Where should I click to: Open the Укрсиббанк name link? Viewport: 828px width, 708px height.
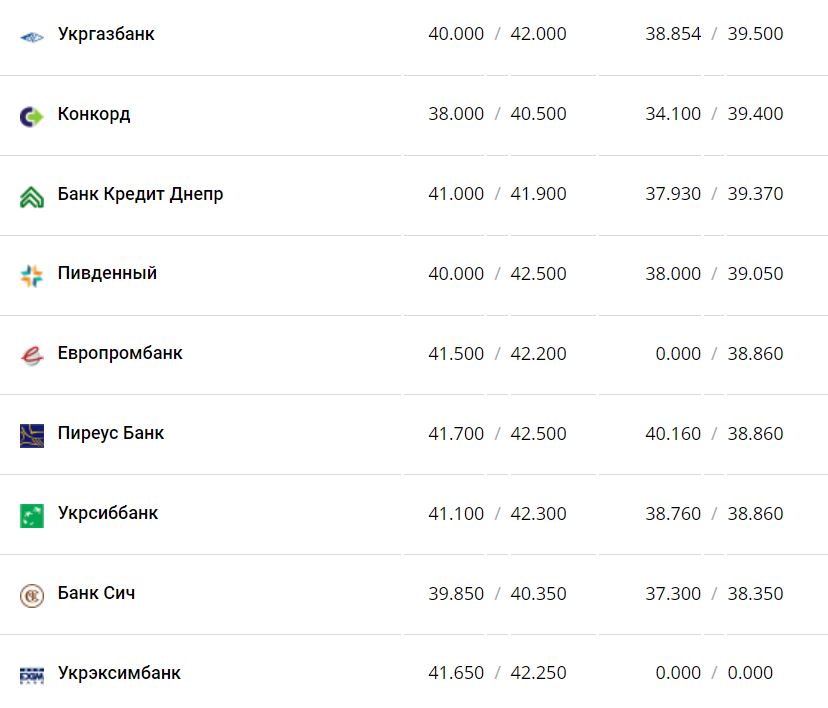108,513
